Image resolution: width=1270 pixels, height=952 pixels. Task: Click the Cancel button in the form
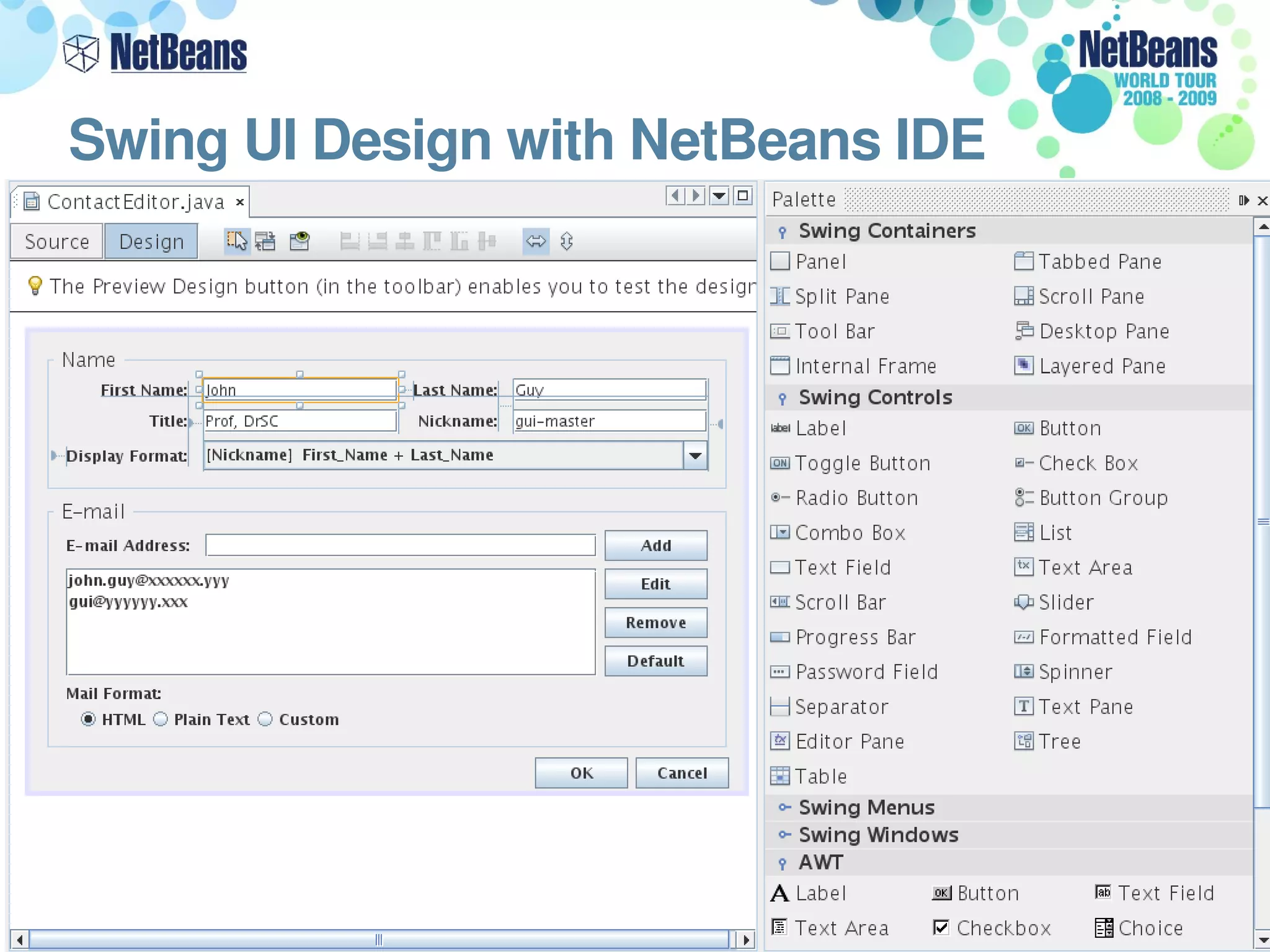[682, 773]
